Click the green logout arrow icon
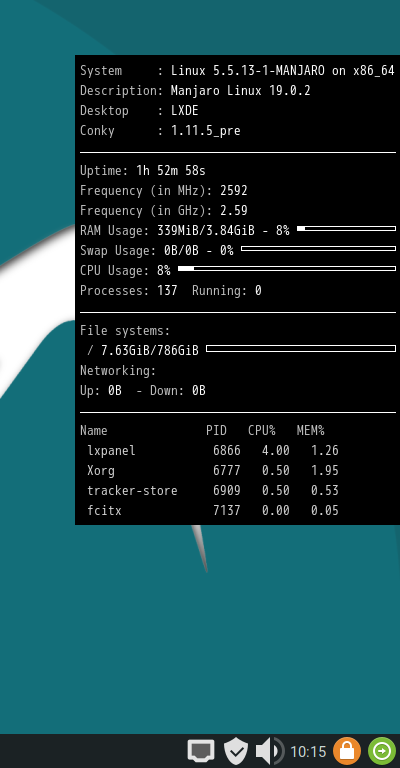This screenshot has width=400, height=768. 382,751
